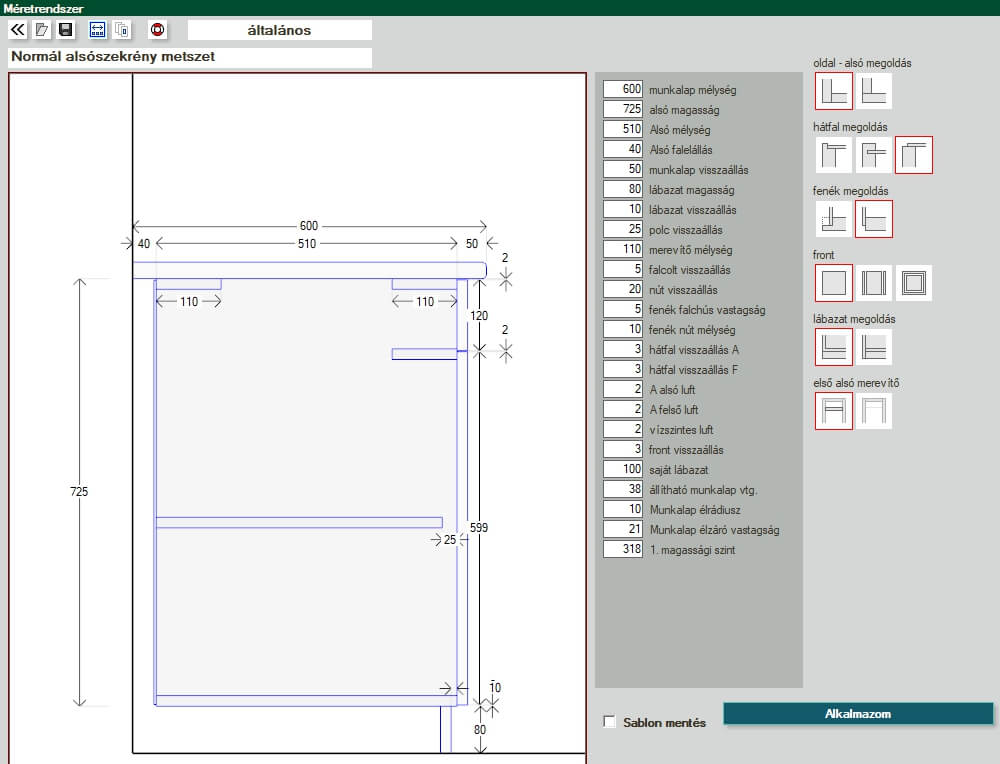Click the double-chevron back icon
This screenshot has width=1000, height=764.
[x=17, y=30]
